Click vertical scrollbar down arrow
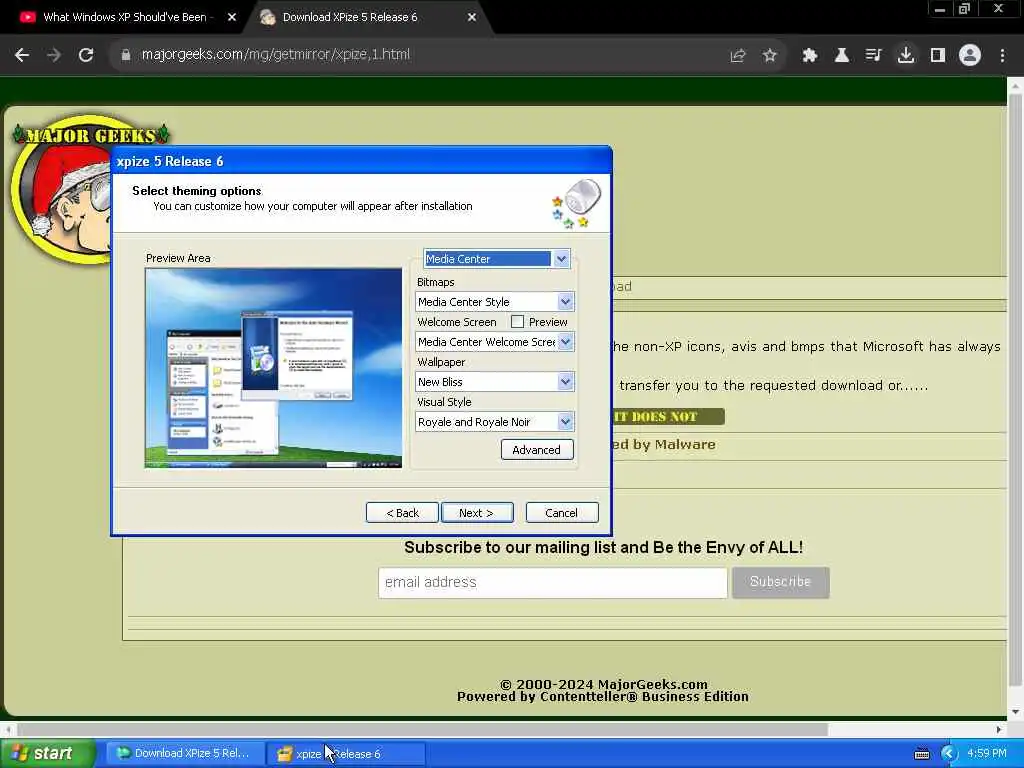Viewport: 1024px width, 768px height. 1015,711
